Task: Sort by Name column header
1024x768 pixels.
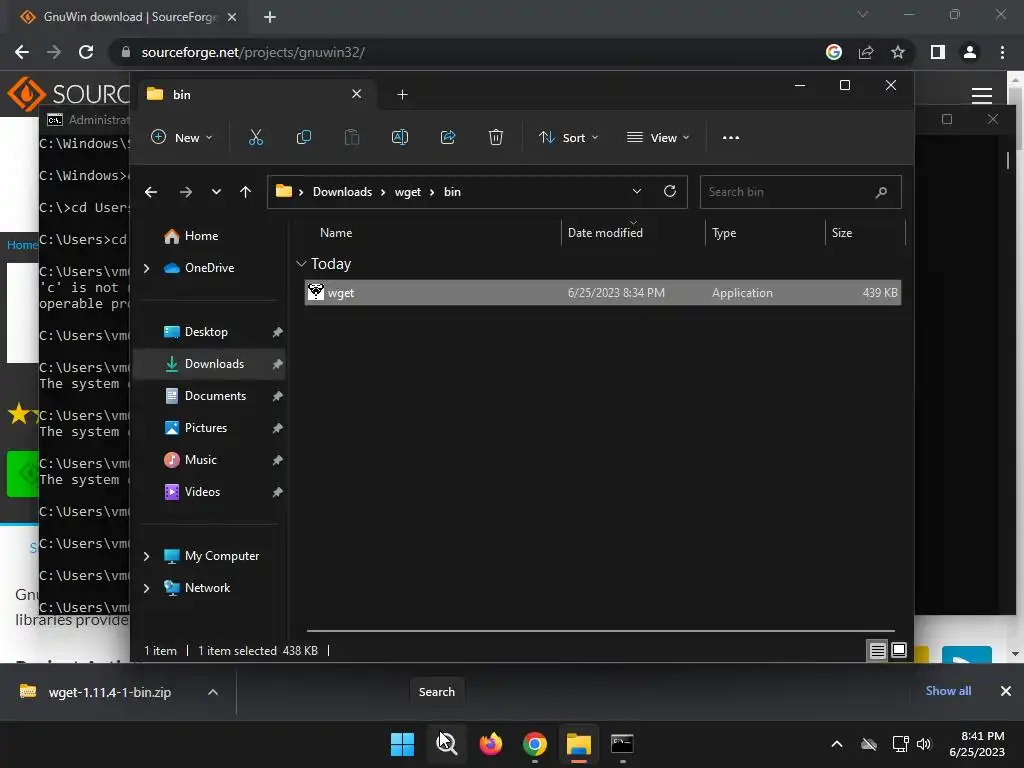Action: point(336,233)
